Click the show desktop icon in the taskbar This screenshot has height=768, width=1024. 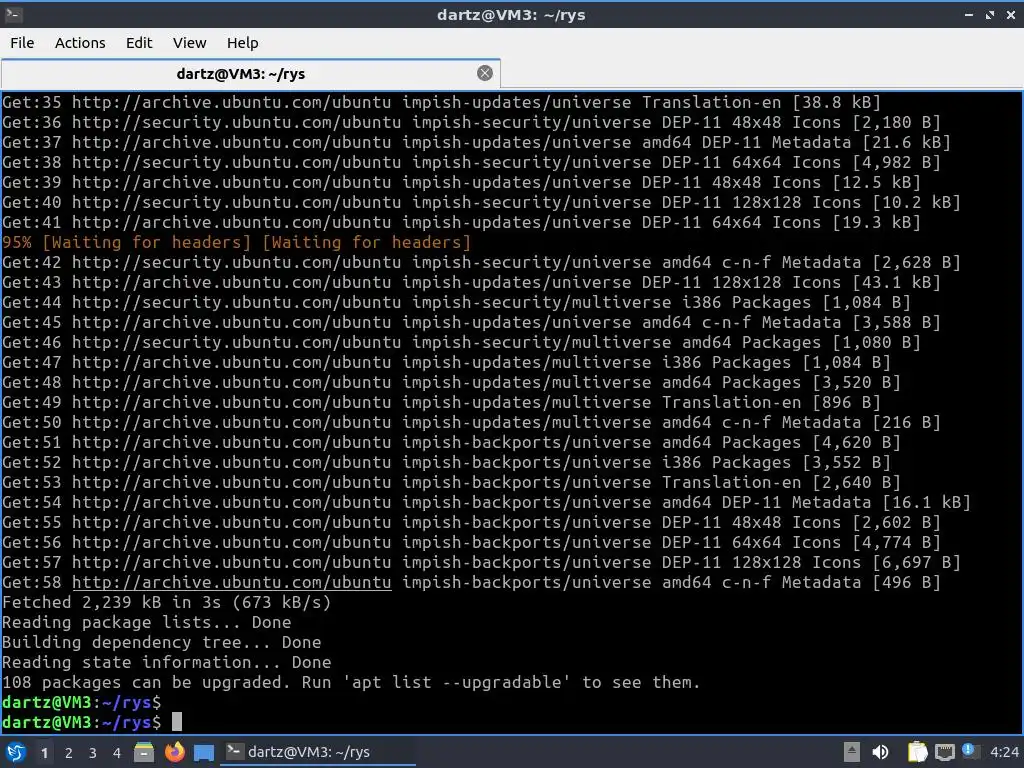pyautogui.click(x=204, y=753)
